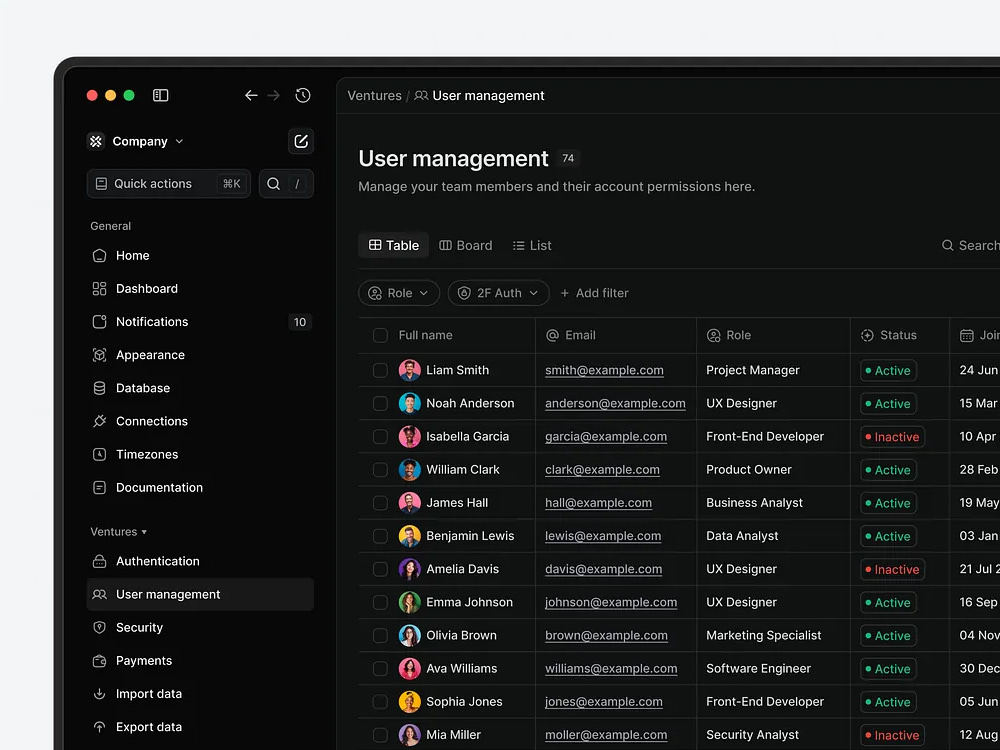The height and width of the screenshot is (750, 1000).
Task: Click the Dashboard grid icon
Action: click(x=99, y=289)
